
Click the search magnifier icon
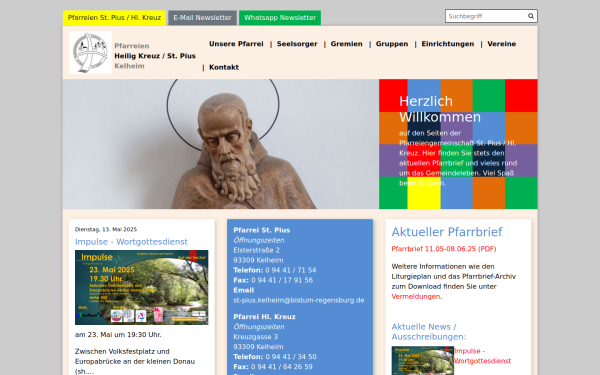tap(531, 16)
